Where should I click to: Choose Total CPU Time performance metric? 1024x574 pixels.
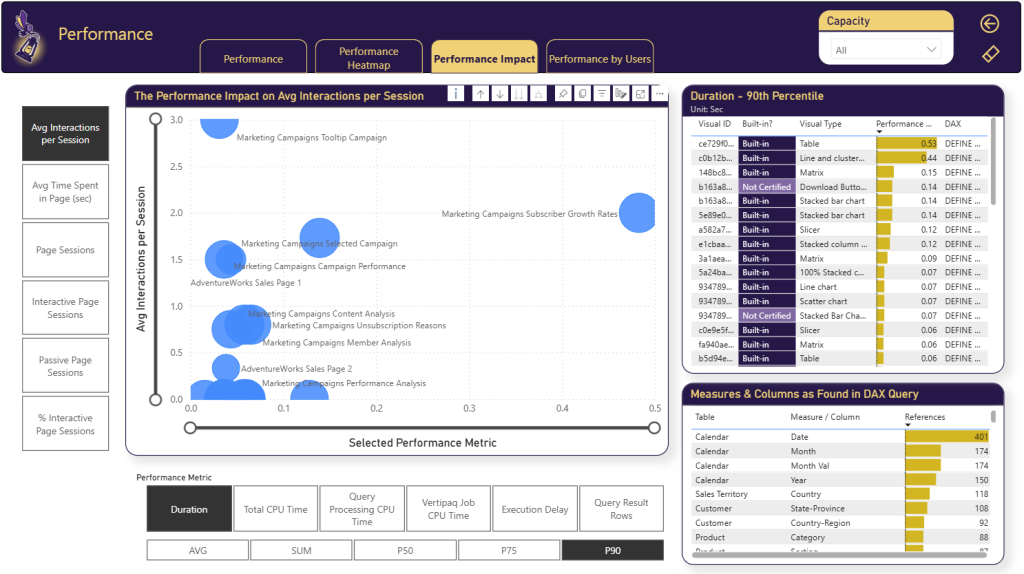[275, 509]
